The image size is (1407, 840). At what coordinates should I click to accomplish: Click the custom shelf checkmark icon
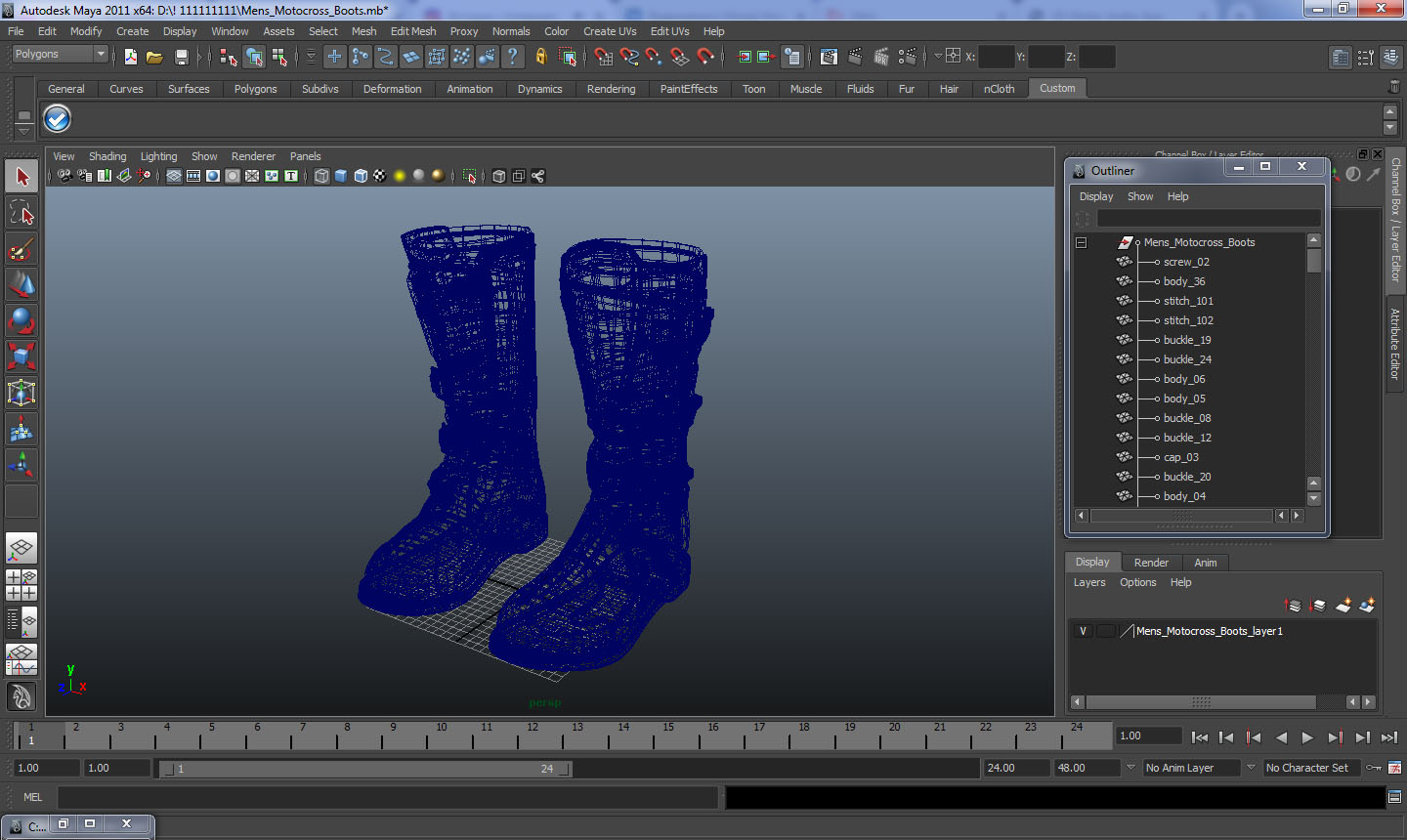tap(58, 118)
